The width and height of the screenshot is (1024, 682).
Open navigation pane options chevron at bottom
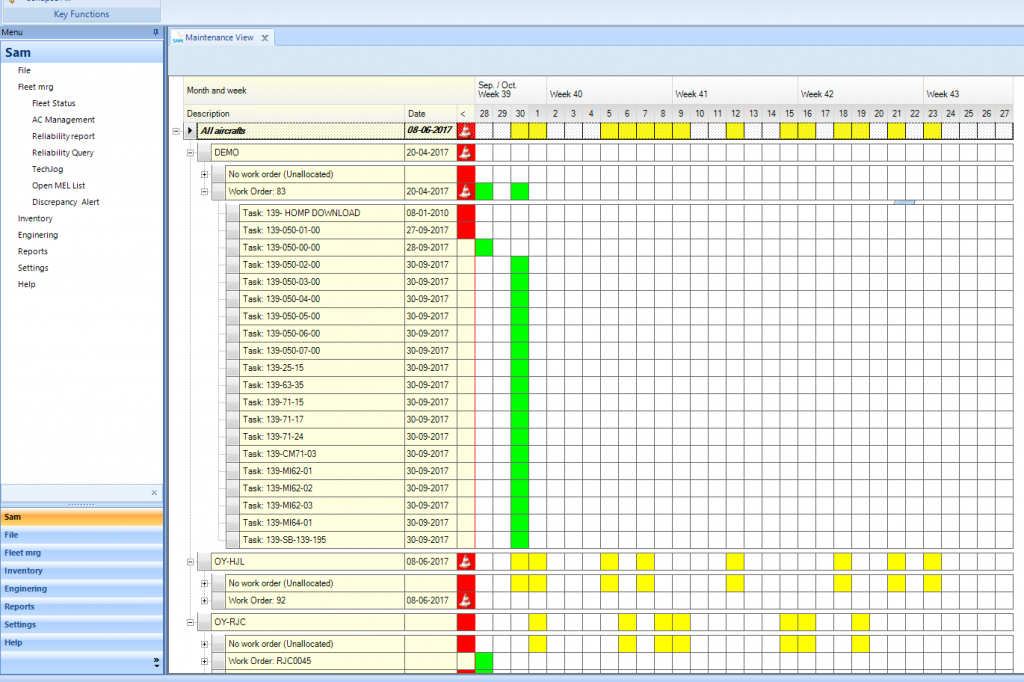[x=156, y=662]
